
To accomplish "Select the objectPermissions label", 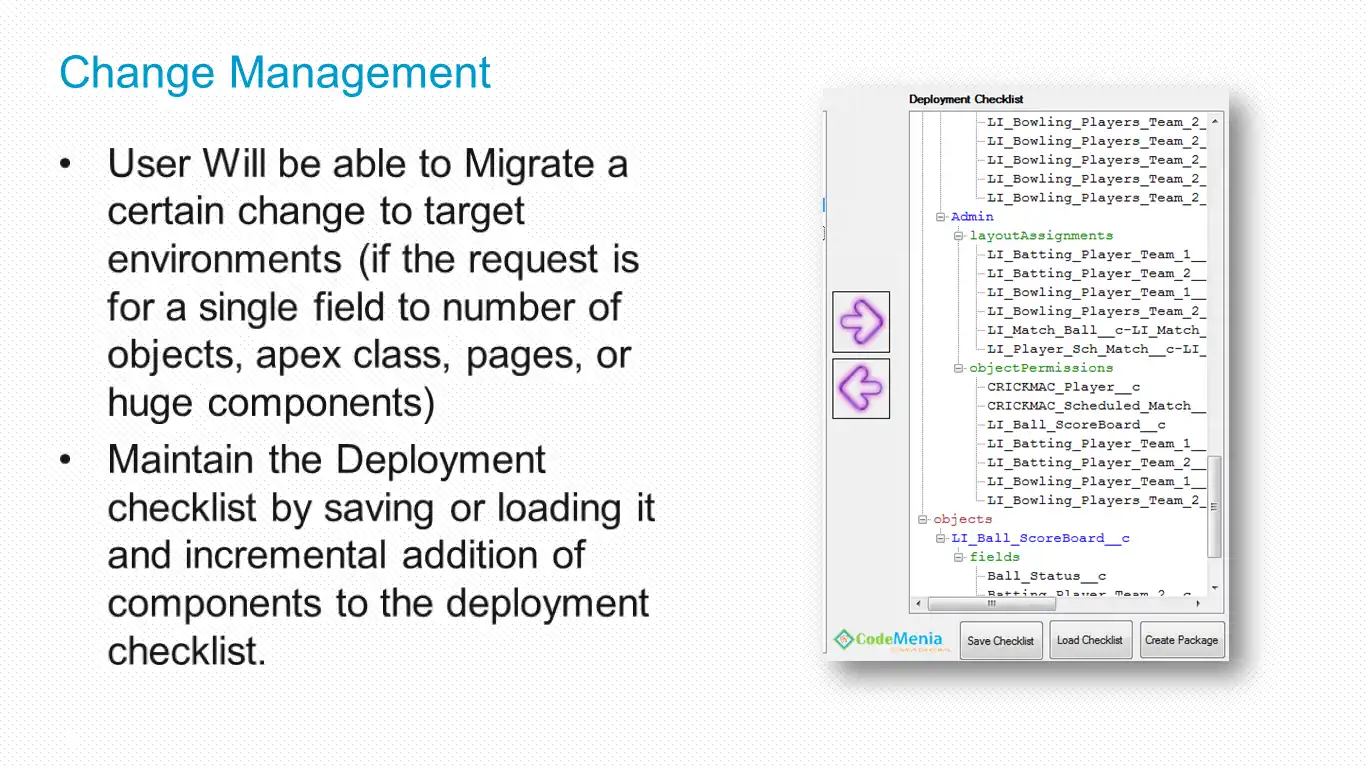I will (1041, 368).
